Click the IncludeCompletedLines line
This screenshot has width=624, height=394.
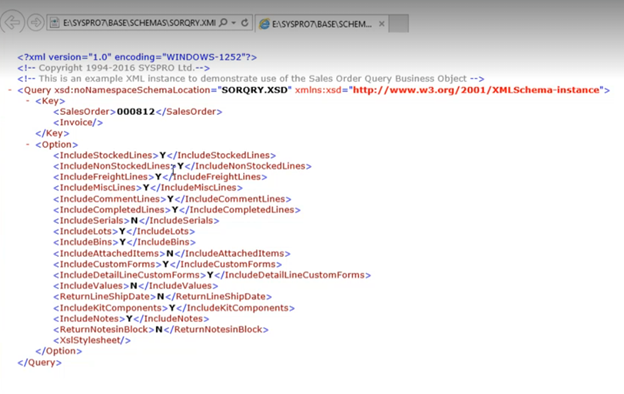(x=177, y=210)
